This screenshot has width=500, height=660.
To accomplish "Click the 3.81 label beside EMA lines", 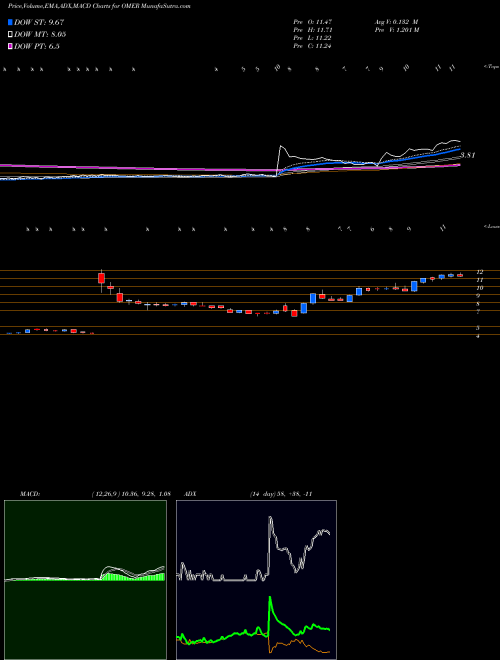I will [x=468, y=155].
